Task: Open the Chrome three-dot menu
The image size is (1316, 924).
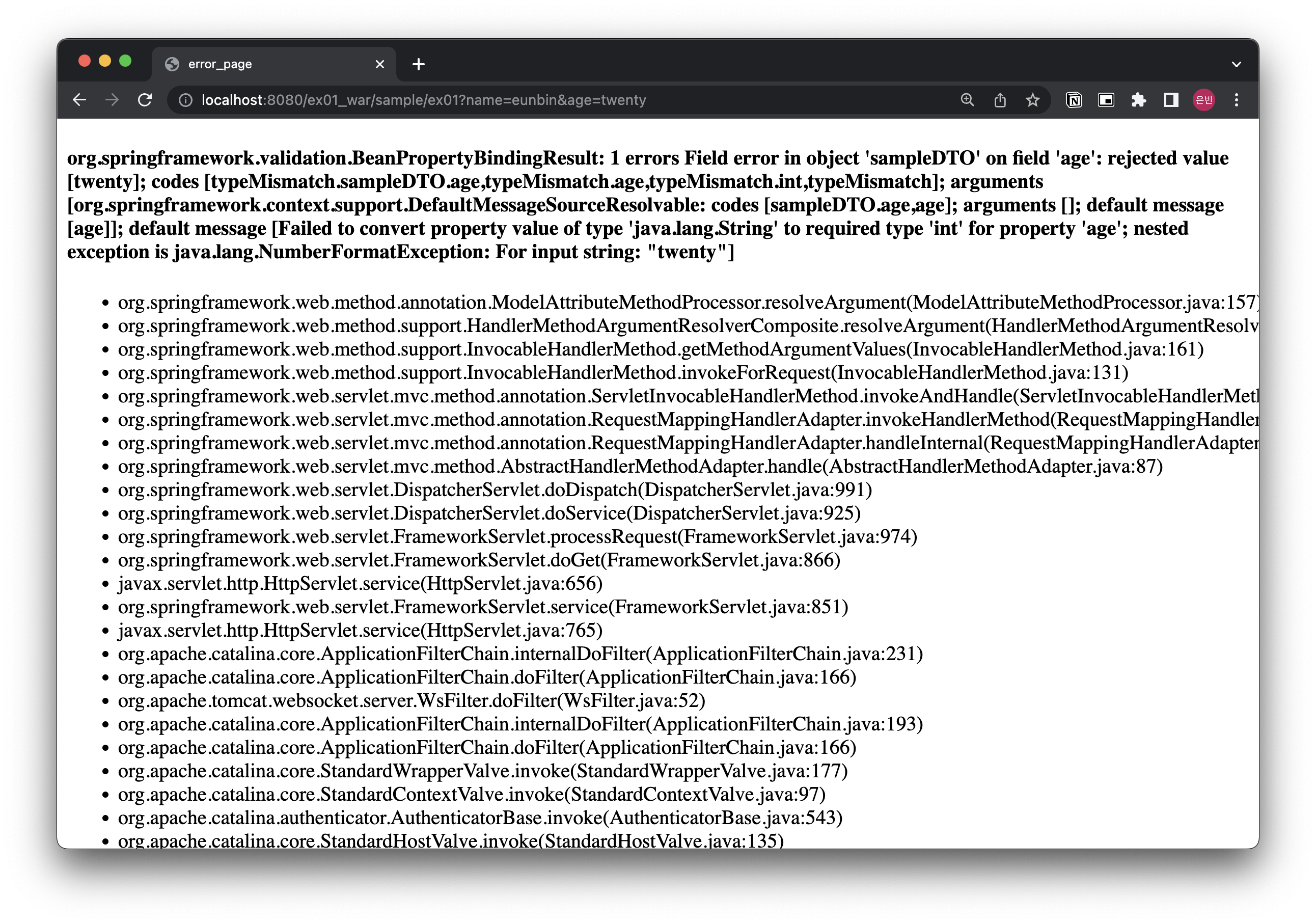Action: pos(1237,100)
